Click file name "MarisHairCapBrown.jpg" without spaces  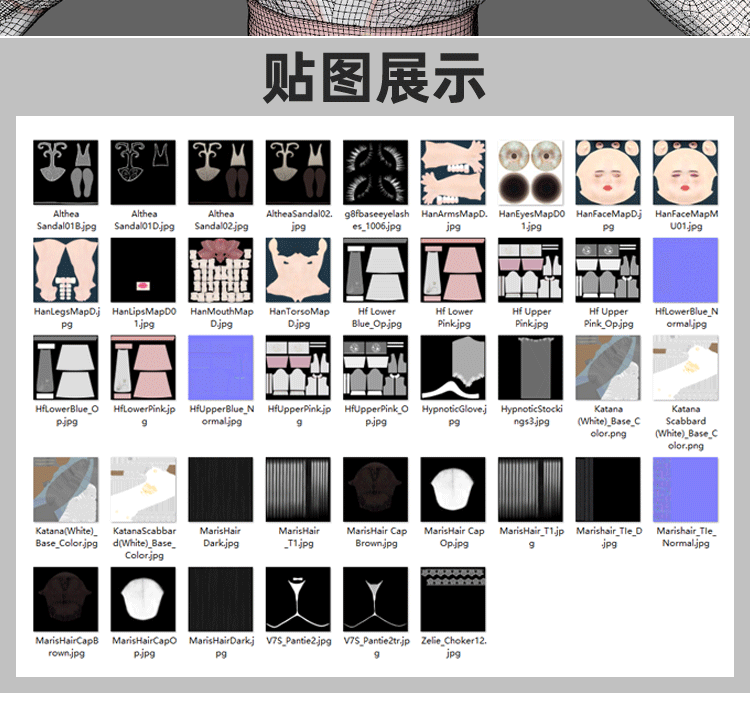pyautogui.click(x=66, y=647)
